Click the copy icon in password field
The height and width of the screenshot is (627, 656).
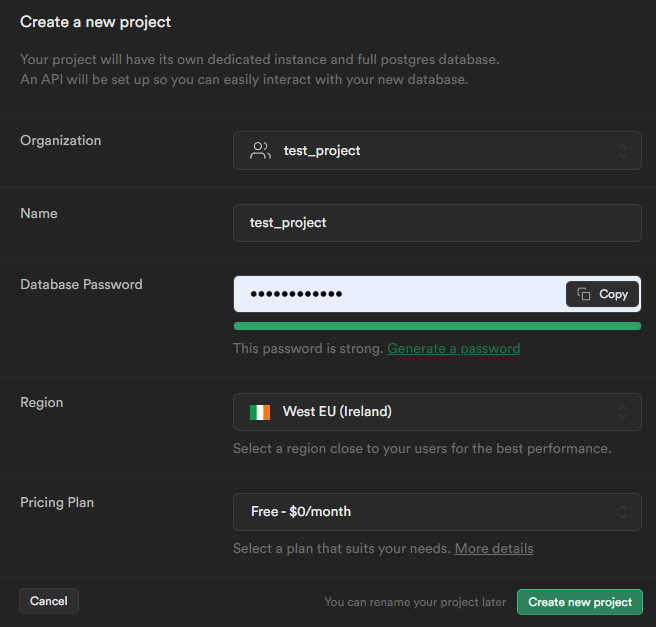[x=584, y=294]
